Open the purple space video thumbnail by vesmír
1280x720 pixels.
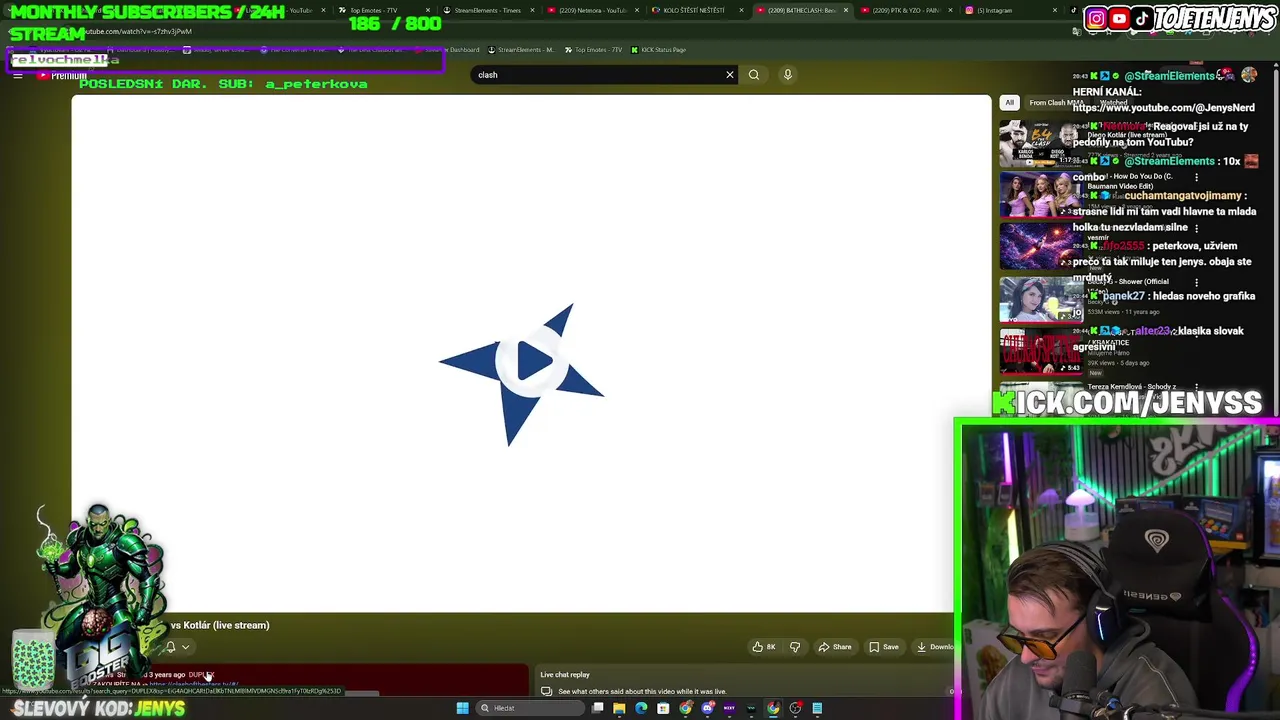coord(1041,246)
